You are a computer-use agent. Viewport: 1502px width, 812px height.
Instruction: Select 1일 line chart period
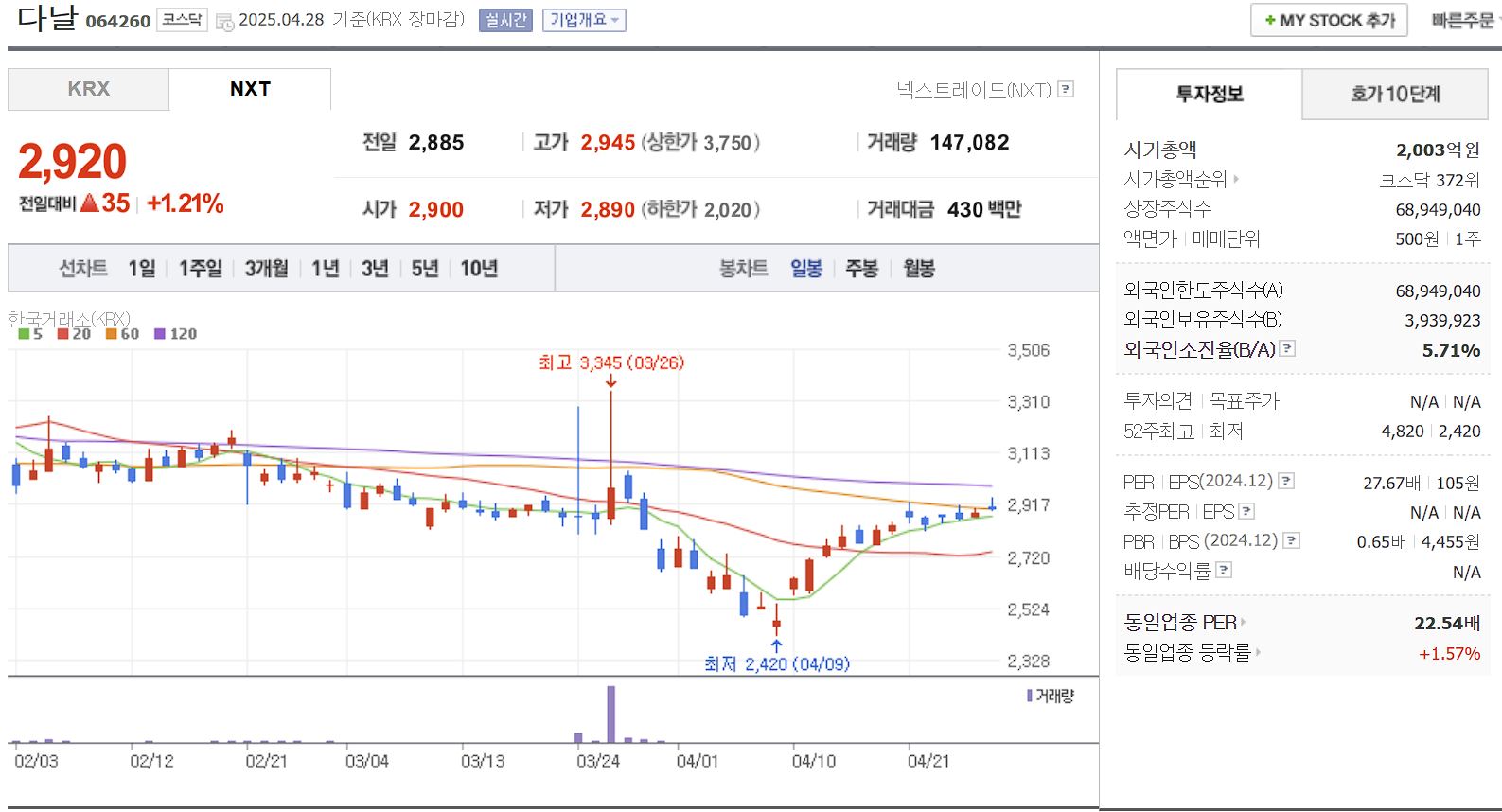click(142, 269)
